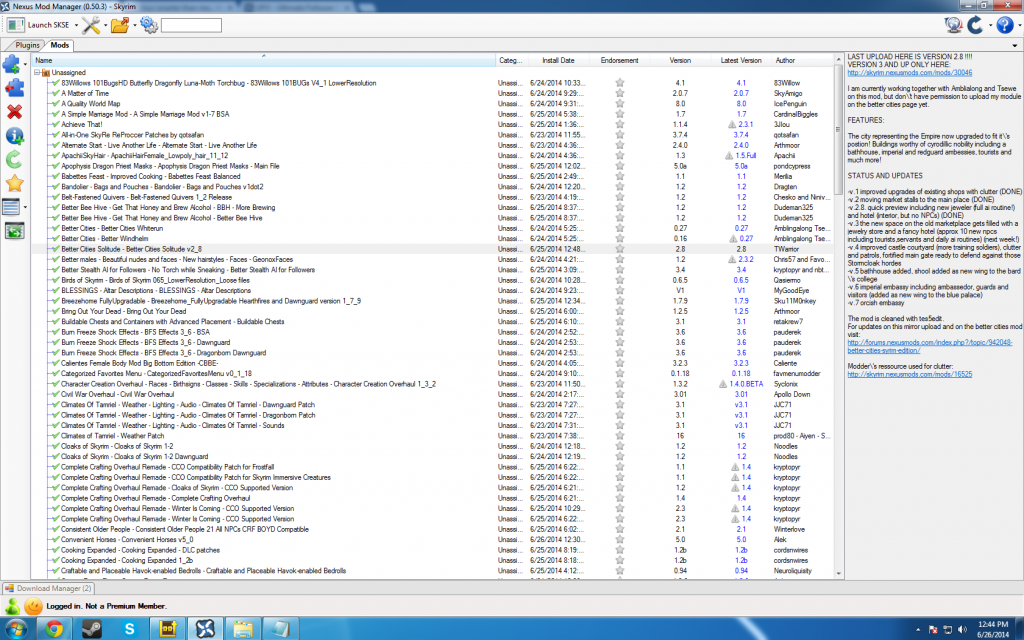Click the deactivate mod puzzle icon with red arrow

point(13,88)
